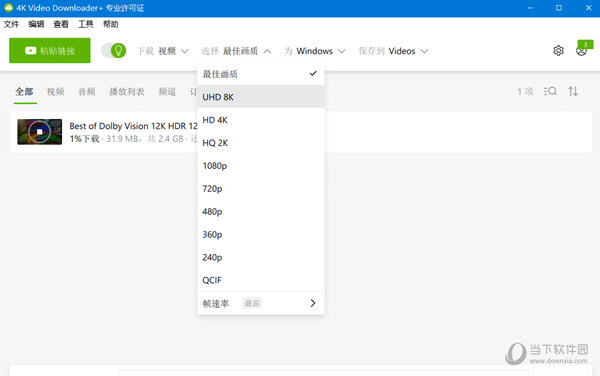600x376 pixels.
Task: Choose 240p quality
Action: 261,257
